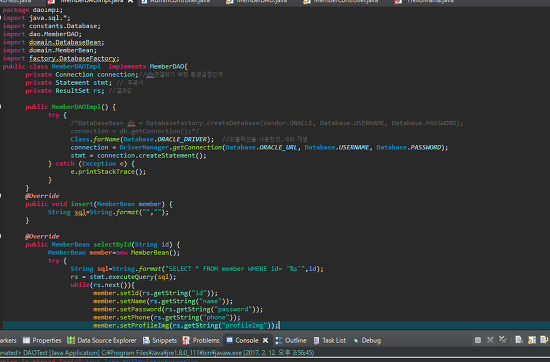550x362 pixels.
Task: Collapse the MemberDAOImpl constructor fold marker
Action: (1, 107)
